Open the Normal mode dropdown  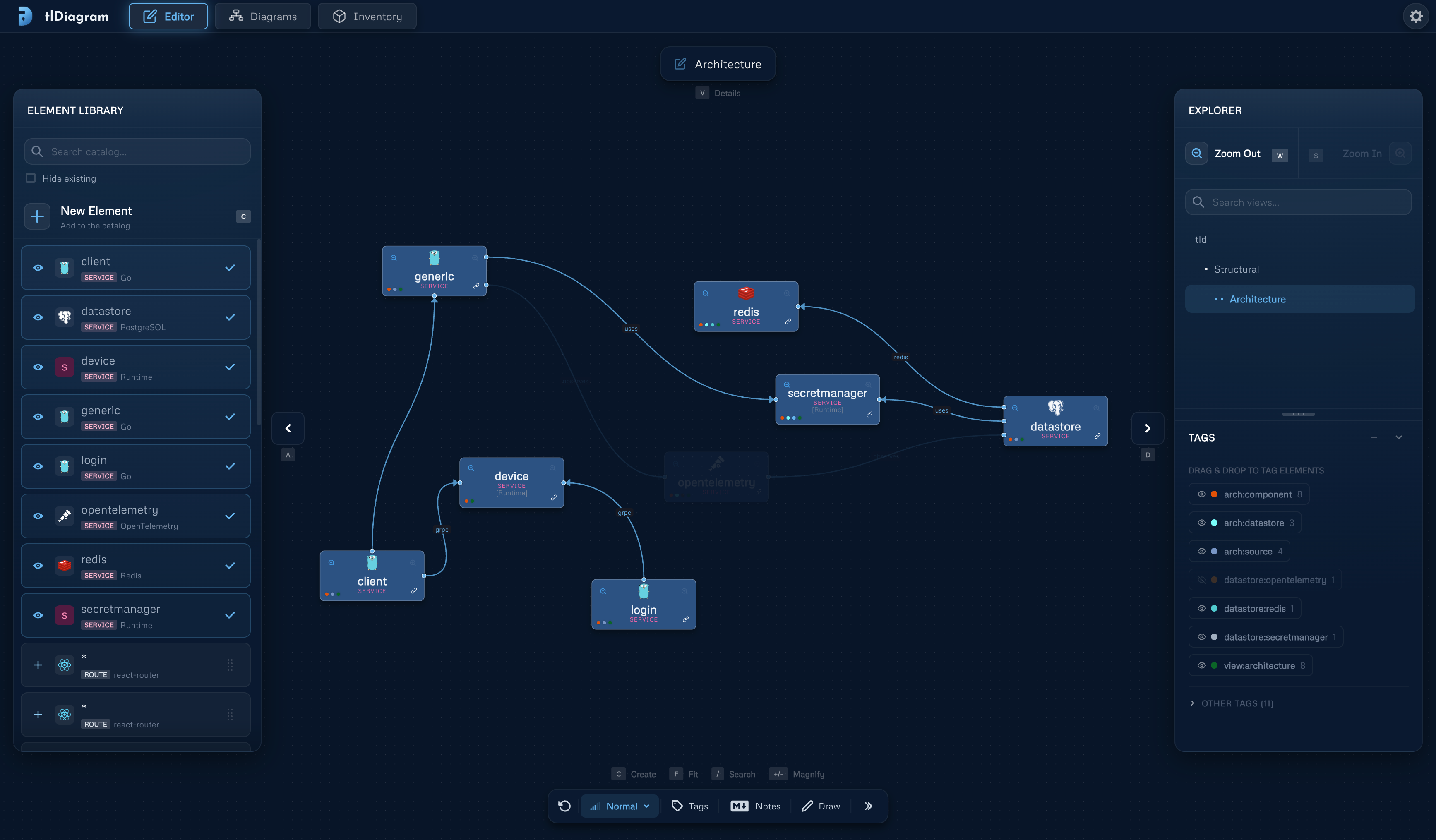pos(620,806)
